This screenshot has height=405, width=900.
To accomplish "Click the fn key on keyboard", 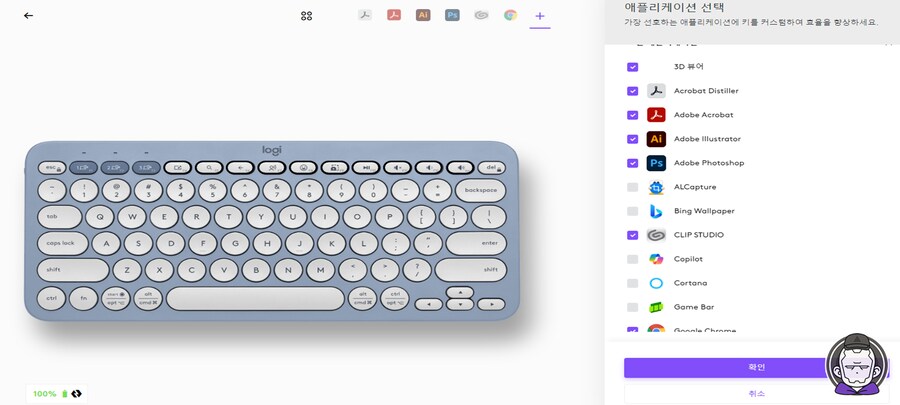I will (x=84, y=299).
